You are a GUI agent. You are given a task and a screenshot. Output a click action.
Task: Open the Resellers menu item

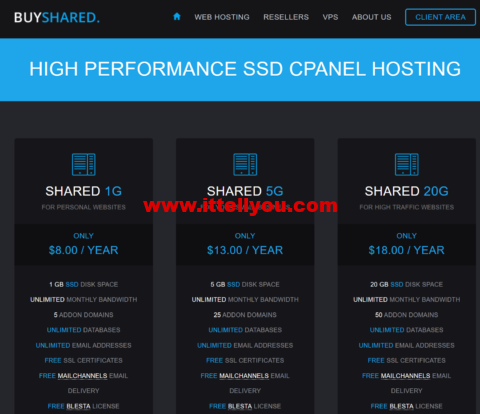pos(286,17)
